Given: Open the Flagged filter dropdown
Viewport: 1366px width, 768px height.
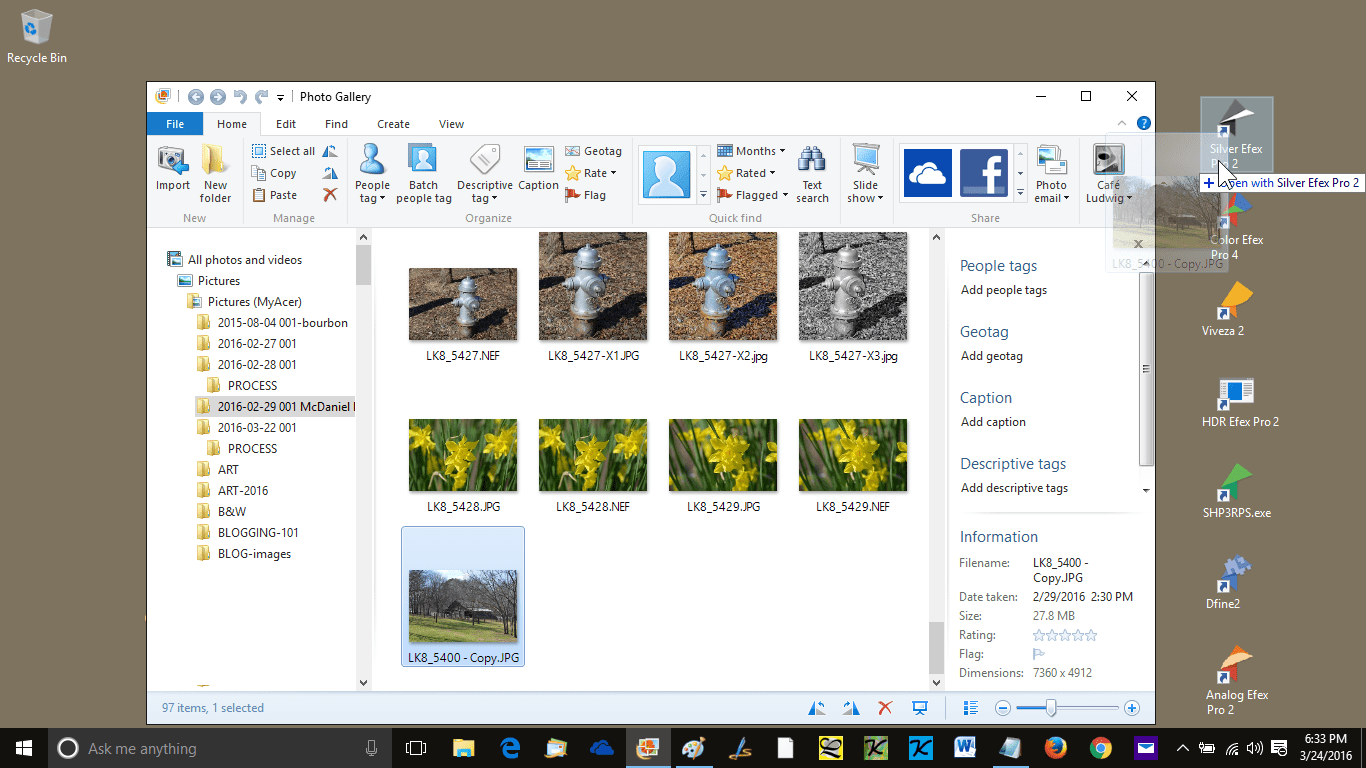Looking at the screenshot, I should [x=753, y=195].
